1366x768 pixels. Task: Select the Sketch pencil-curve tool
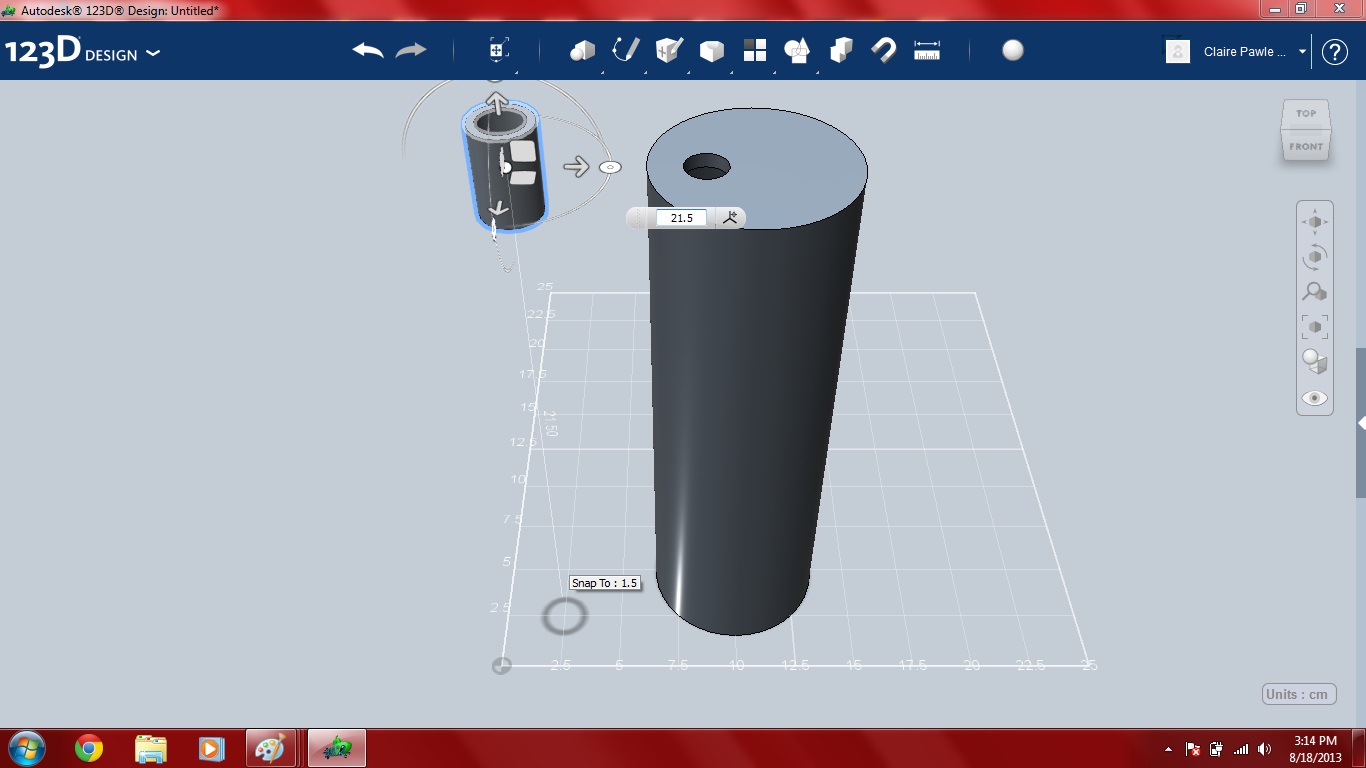pyautogui.click(x=625, y=50)
